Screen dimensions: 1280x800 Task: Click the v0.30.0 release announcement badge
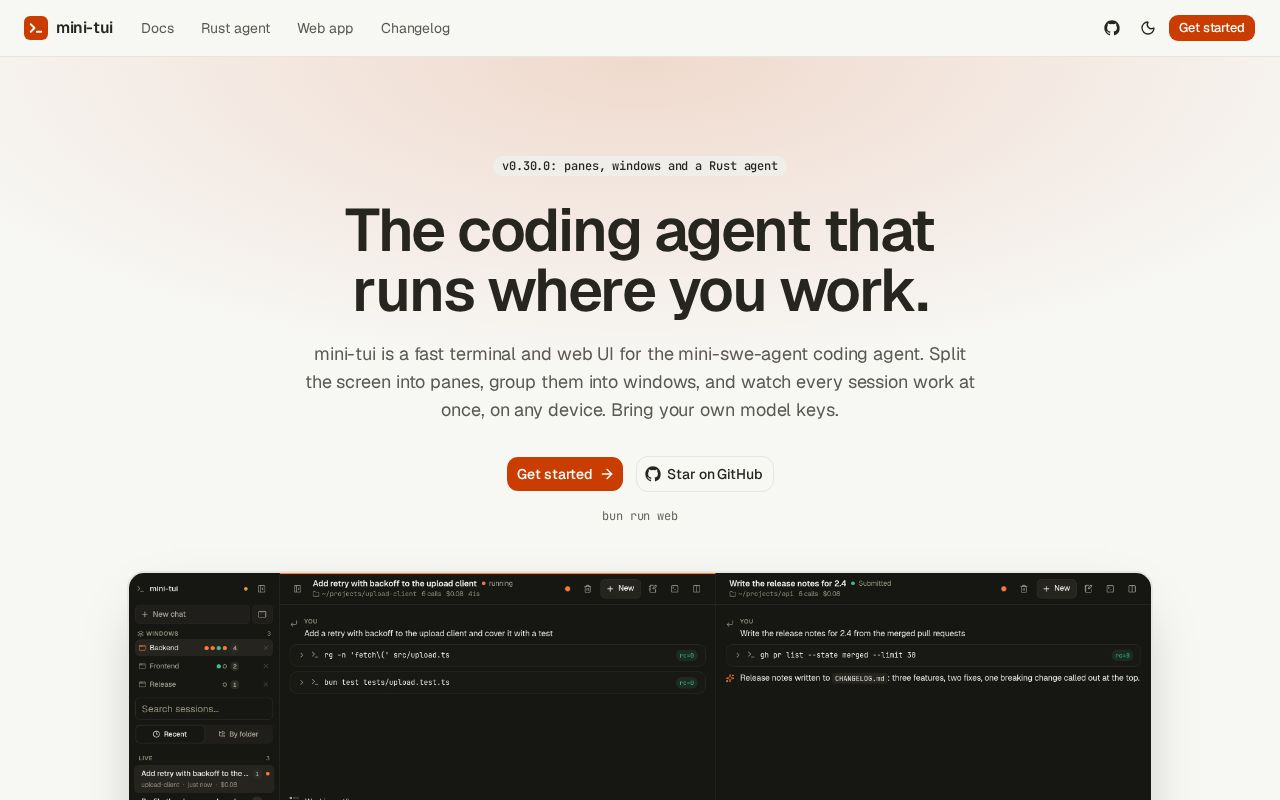tap(640, 166)
